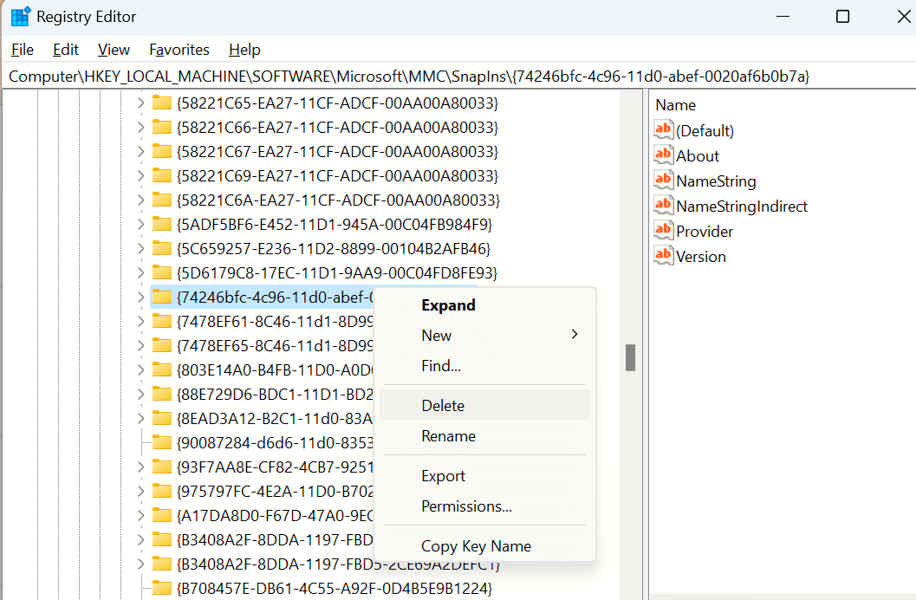Open the Favorites menu in menu bar
This screenshot has width=916, height=600.
(179, 49)
